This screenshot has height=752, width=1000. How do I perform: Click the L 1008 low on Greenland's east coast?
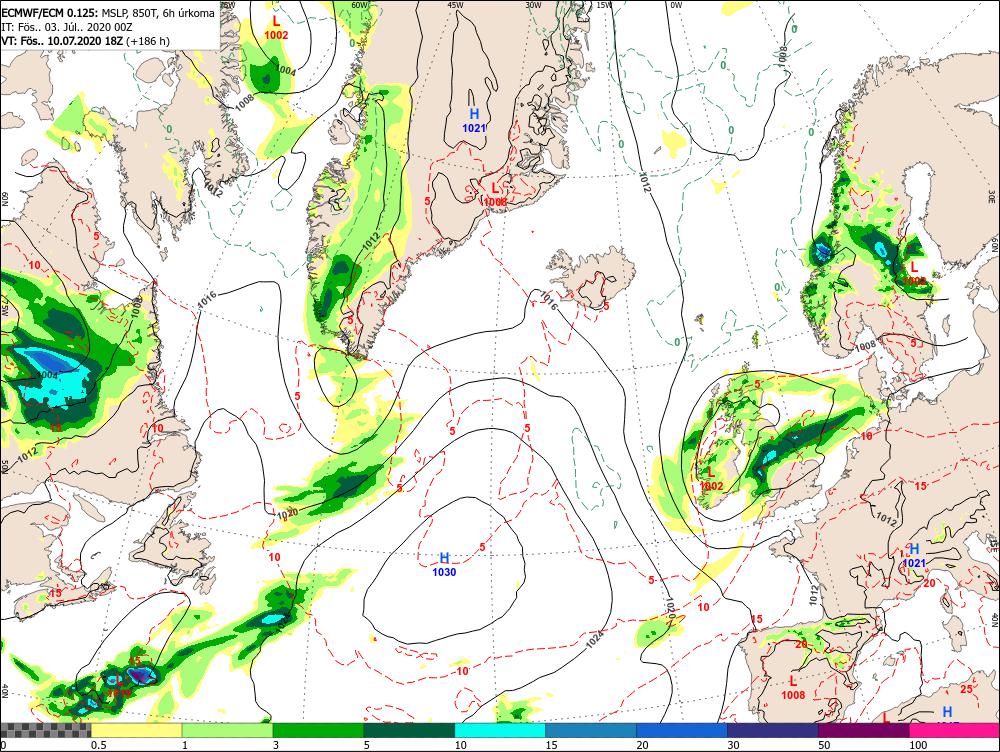(495, 195)
